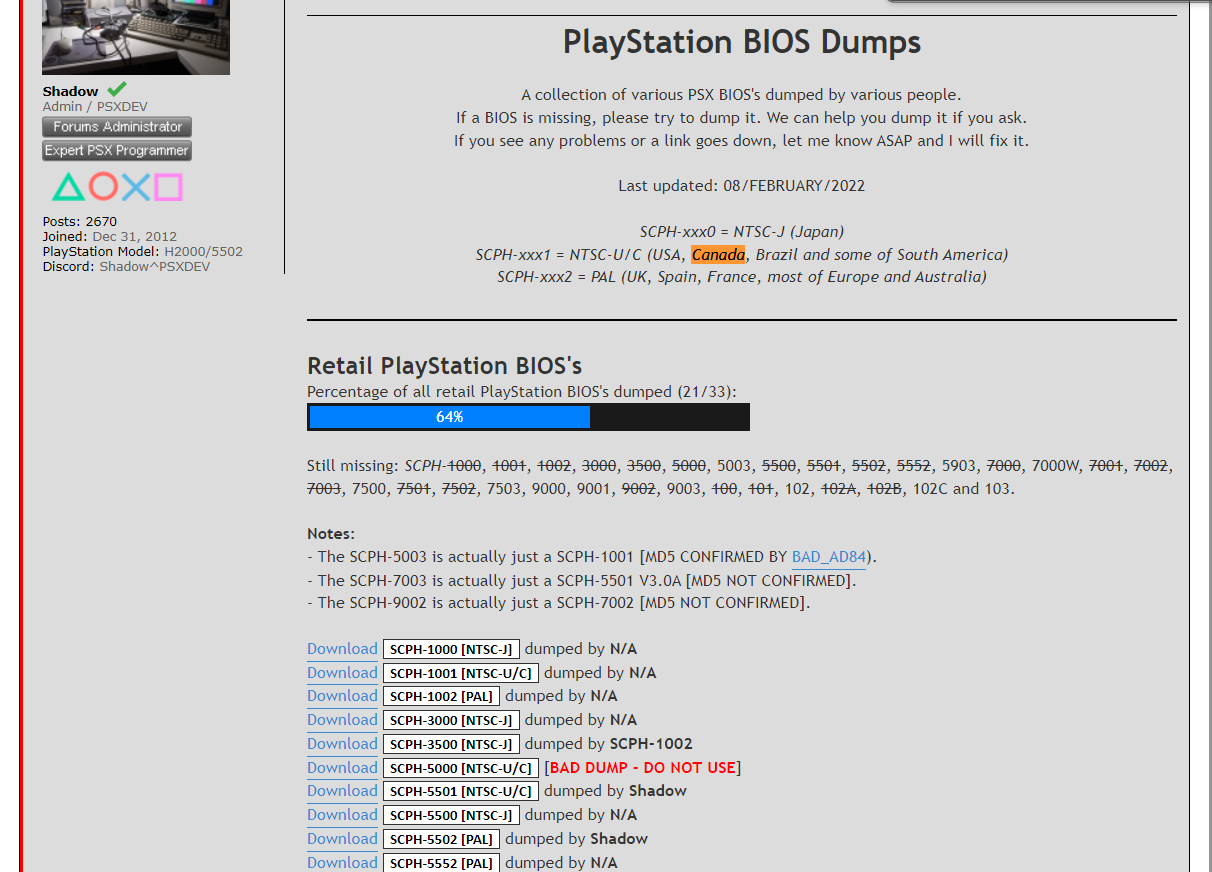This screenshot has width=1212, height=872.
Task: Click the SCPH-1000 [NTSC-J] label box
Action: coord(451,649)
